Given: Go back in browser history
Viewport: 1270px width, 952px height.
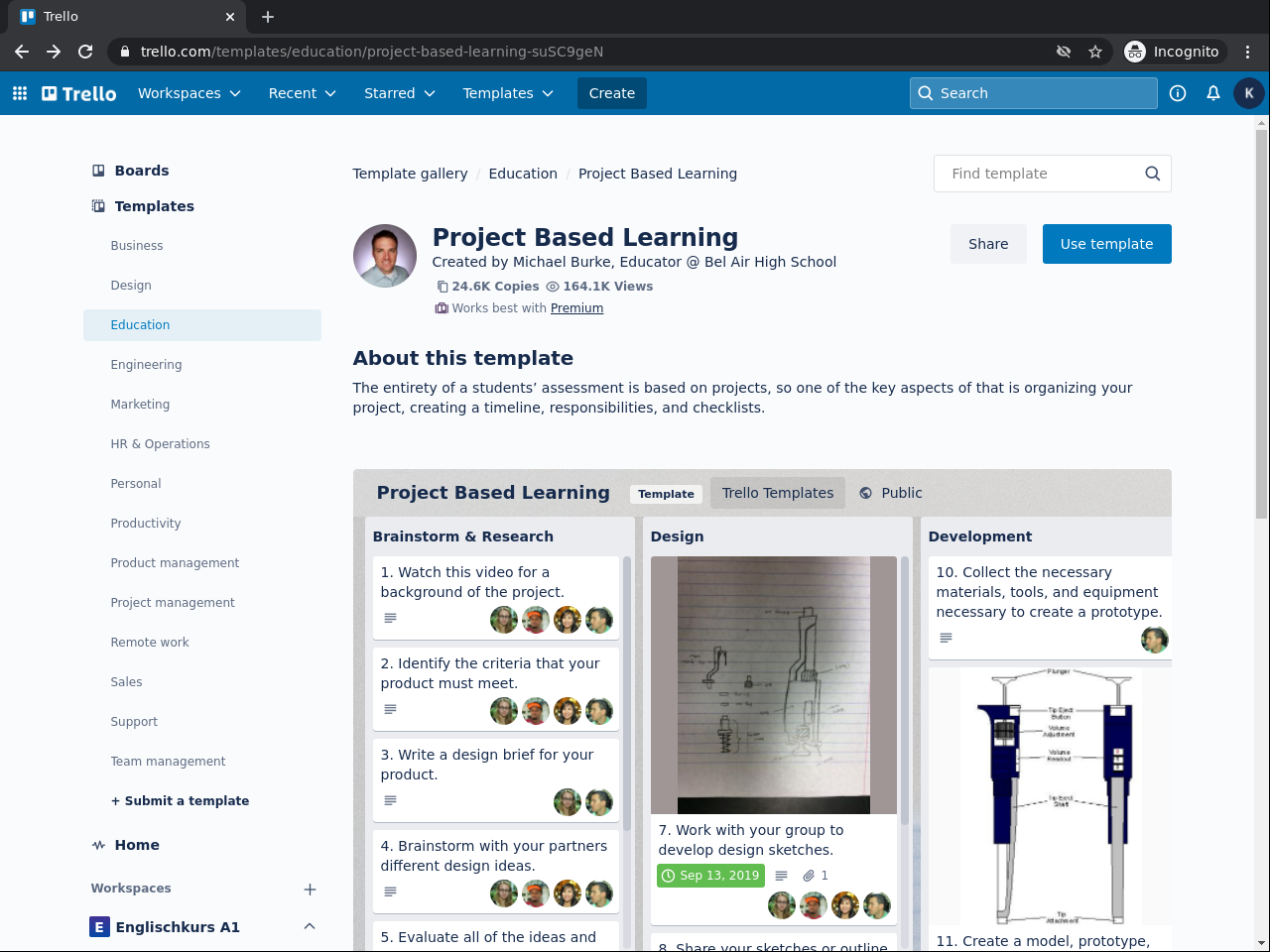Looking at the screenshot, I should (x=22, y=52).
